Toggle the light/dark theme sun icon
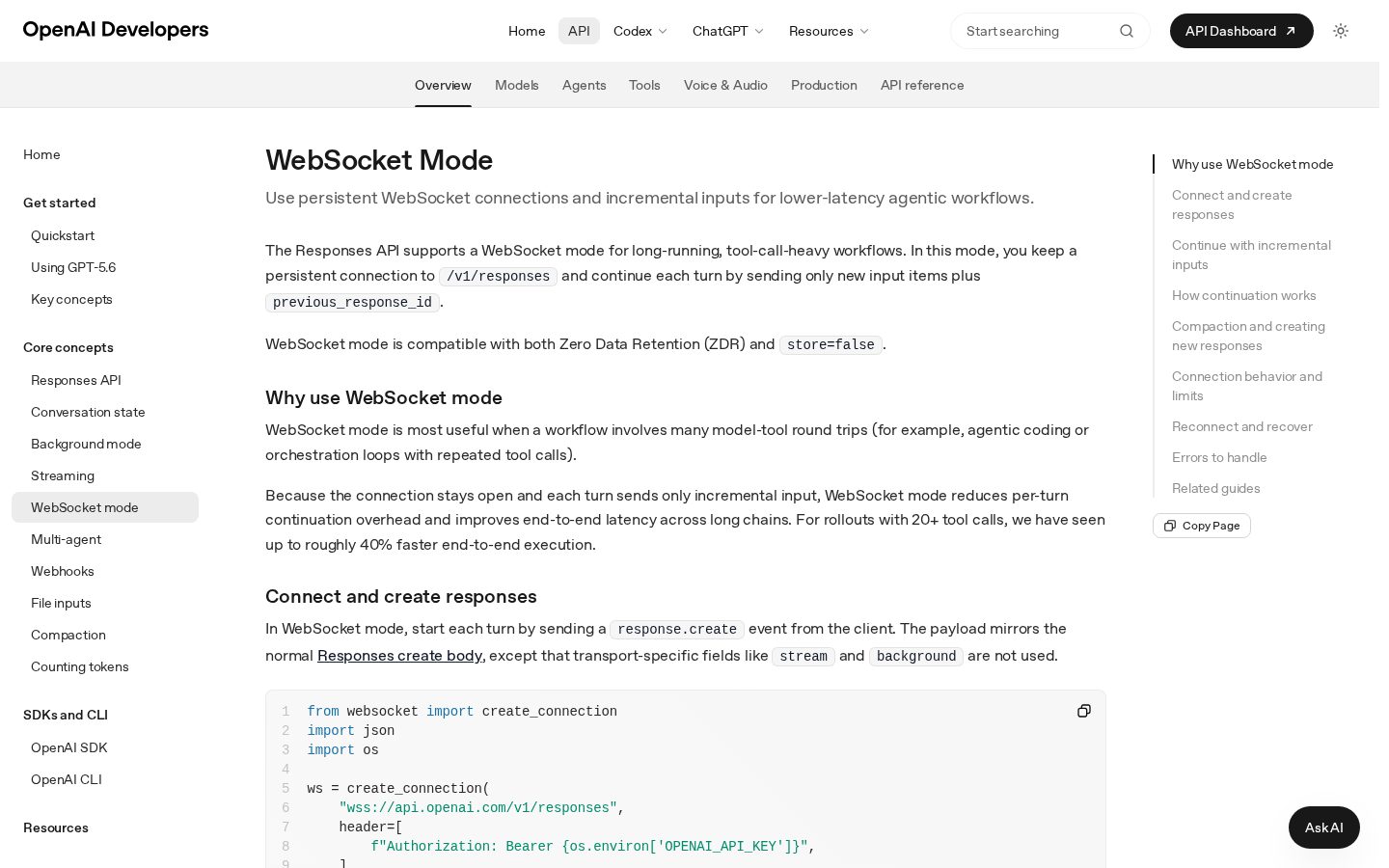Viewport: 1389px width, 868px height. point(1340,31)
